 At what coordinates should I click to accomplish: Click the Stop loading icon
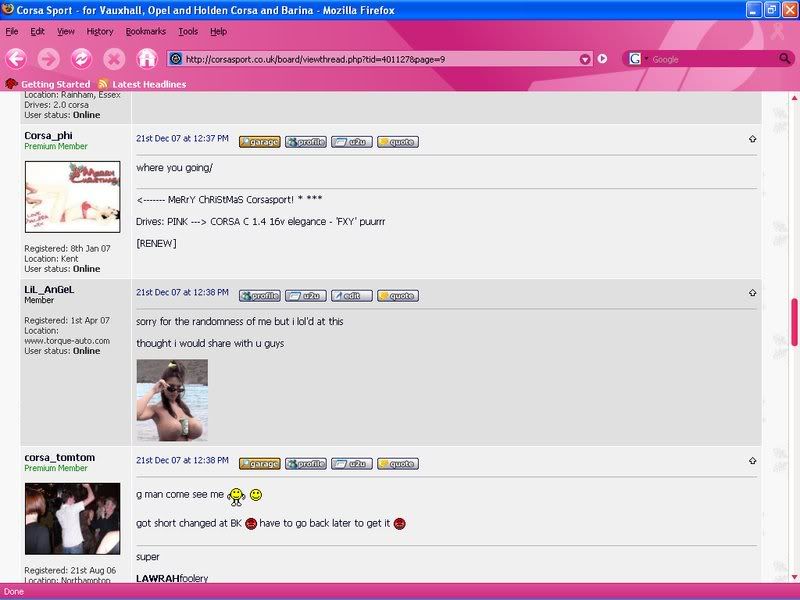[114, 58]
